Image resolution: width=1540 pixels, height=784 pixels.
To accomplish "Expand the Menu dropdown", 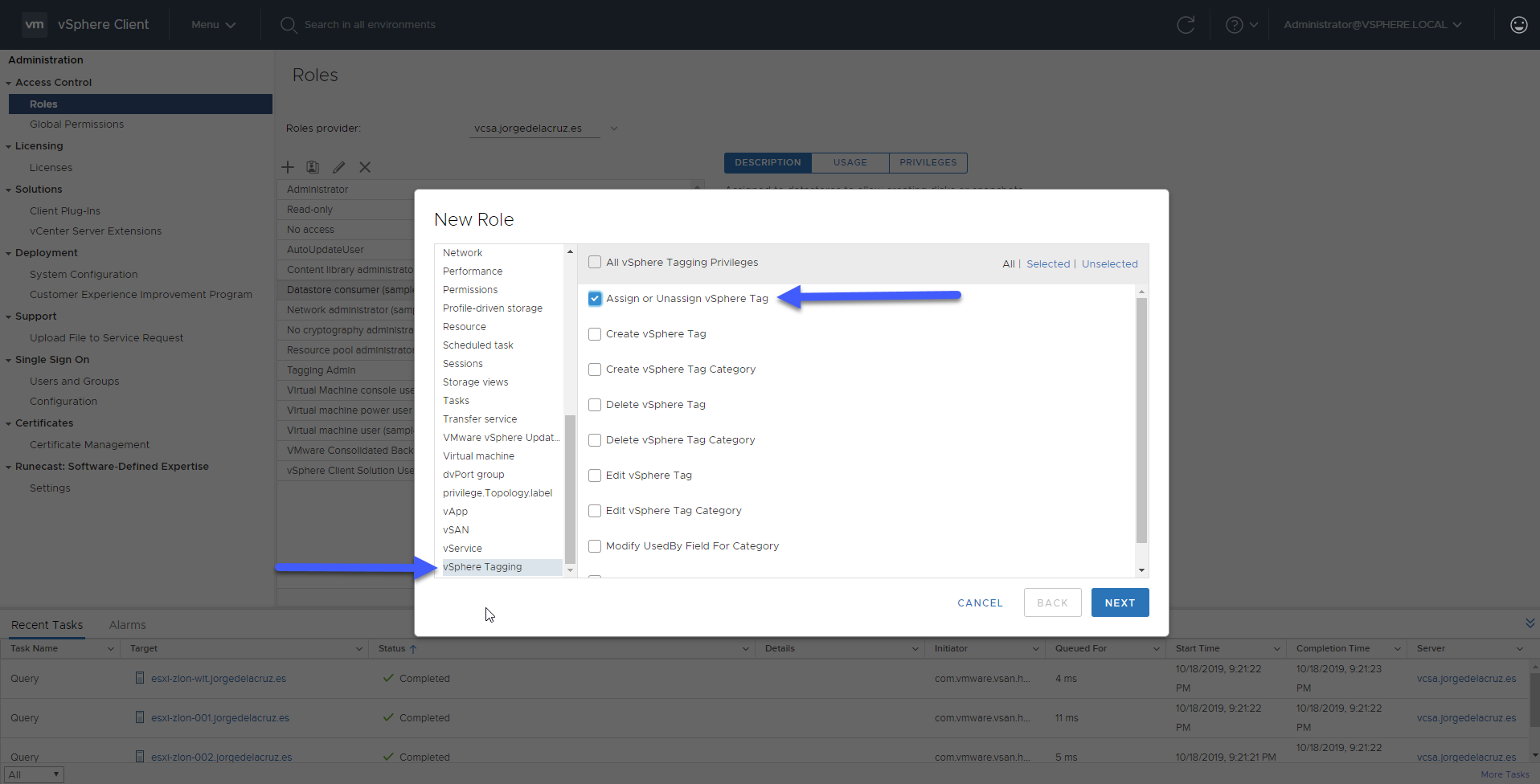I will pos(213,25).
